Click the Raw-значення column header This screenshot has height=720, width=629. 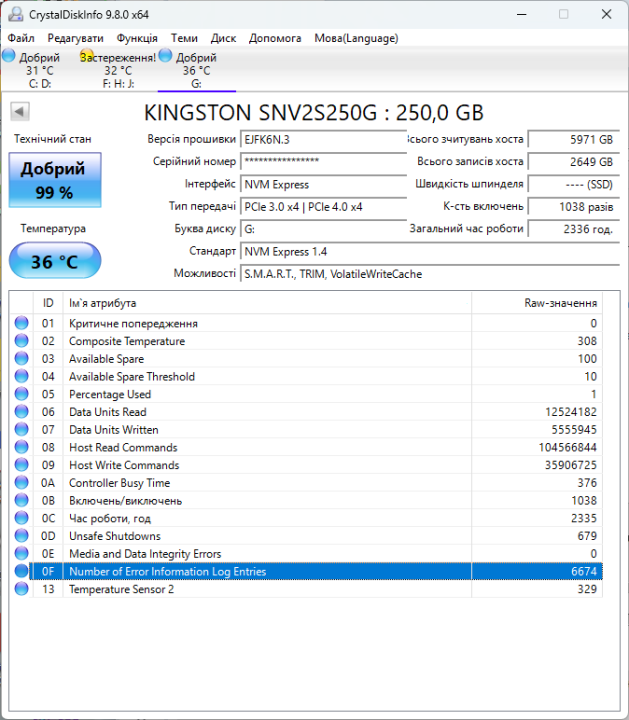coord(537,303)
